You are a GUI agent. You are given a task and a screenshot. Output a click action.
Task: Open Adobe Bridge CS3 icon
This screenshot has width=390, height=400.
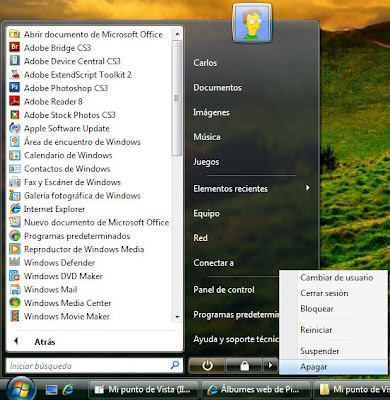(15, 48)
